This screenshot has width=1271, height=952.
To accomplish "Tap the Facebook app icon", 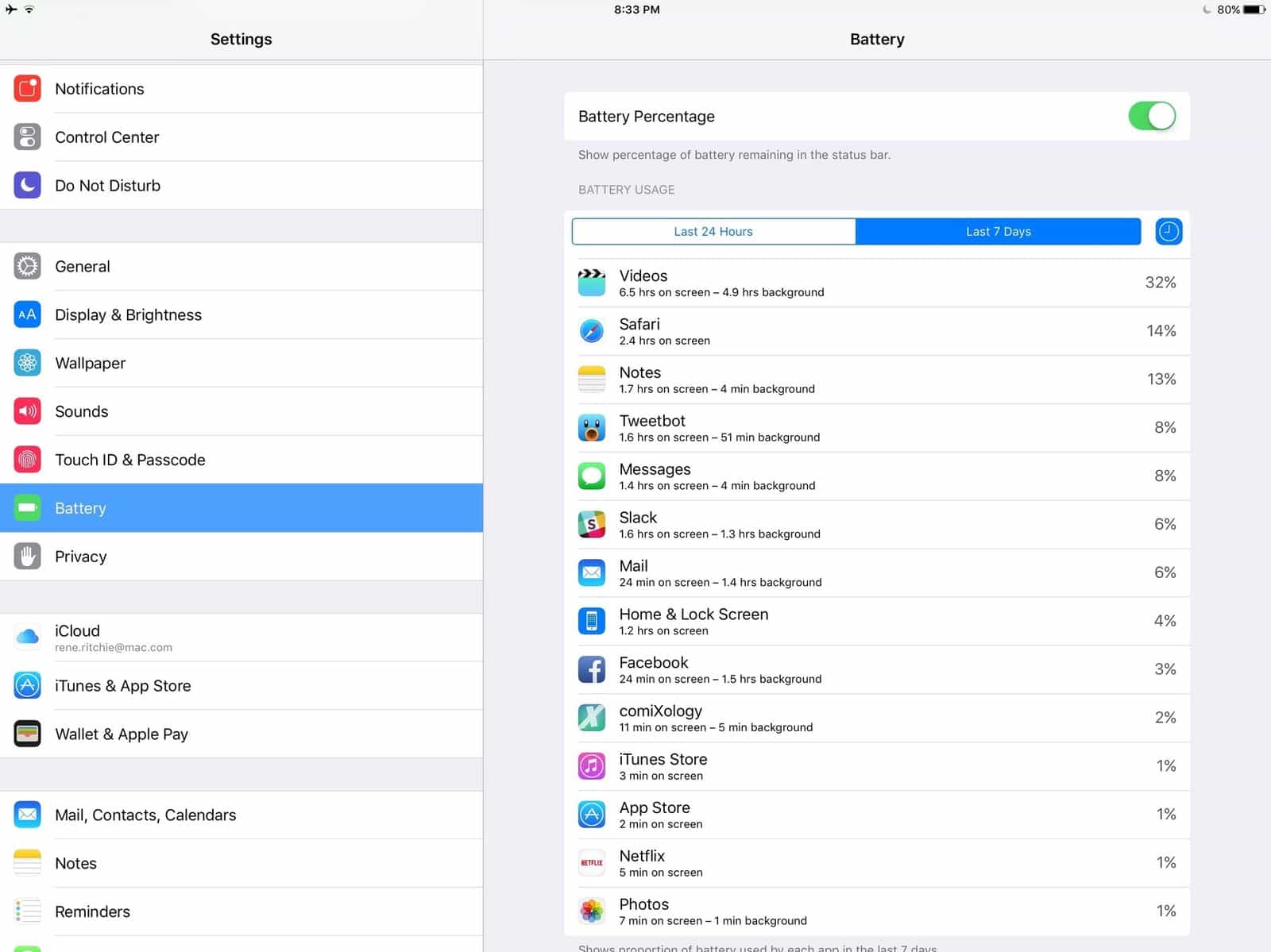I will (592, 669).
